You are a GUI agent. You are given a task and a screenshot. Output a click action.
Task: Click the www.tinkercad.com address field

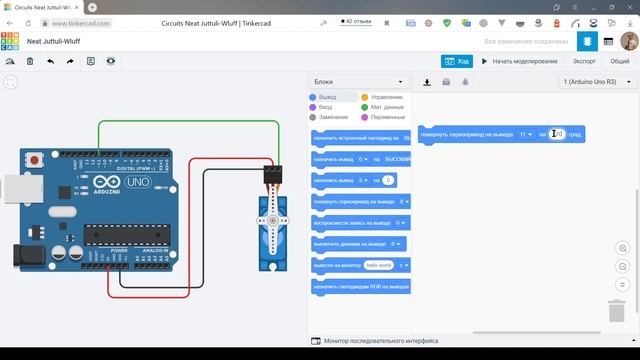(x=81, y=23)
